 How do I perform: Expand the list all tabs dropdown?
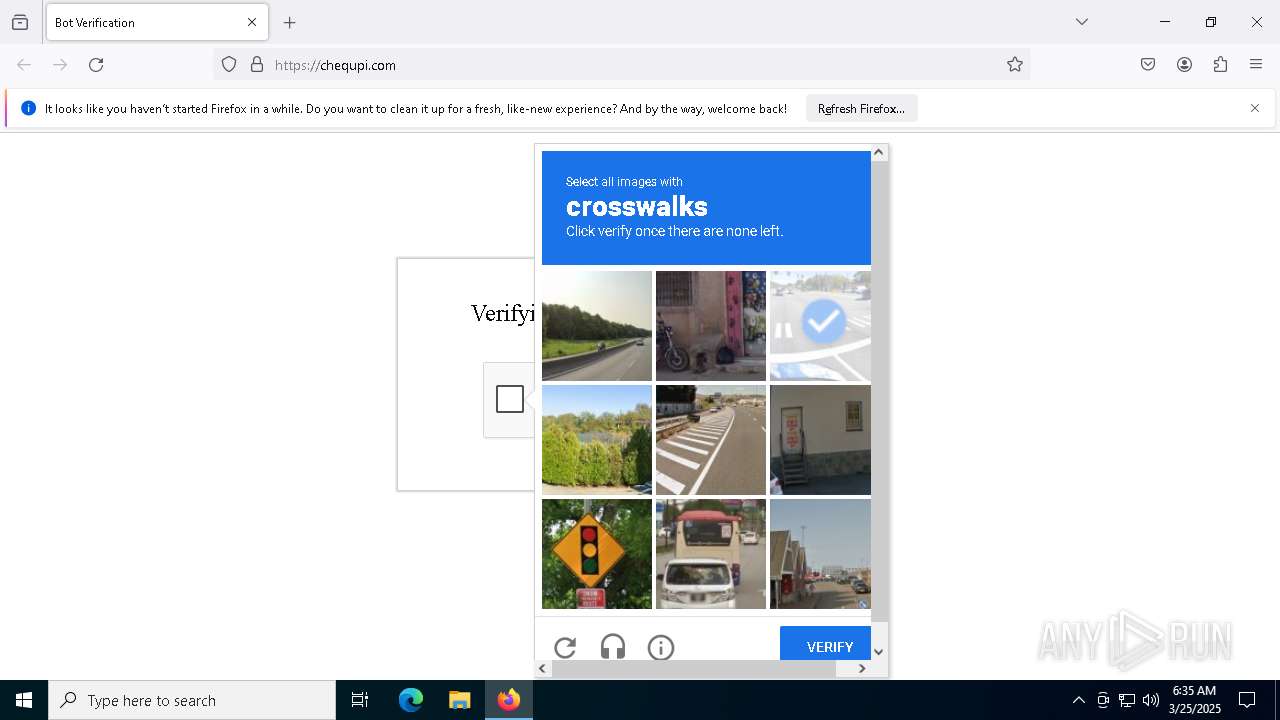[1082, 22]
